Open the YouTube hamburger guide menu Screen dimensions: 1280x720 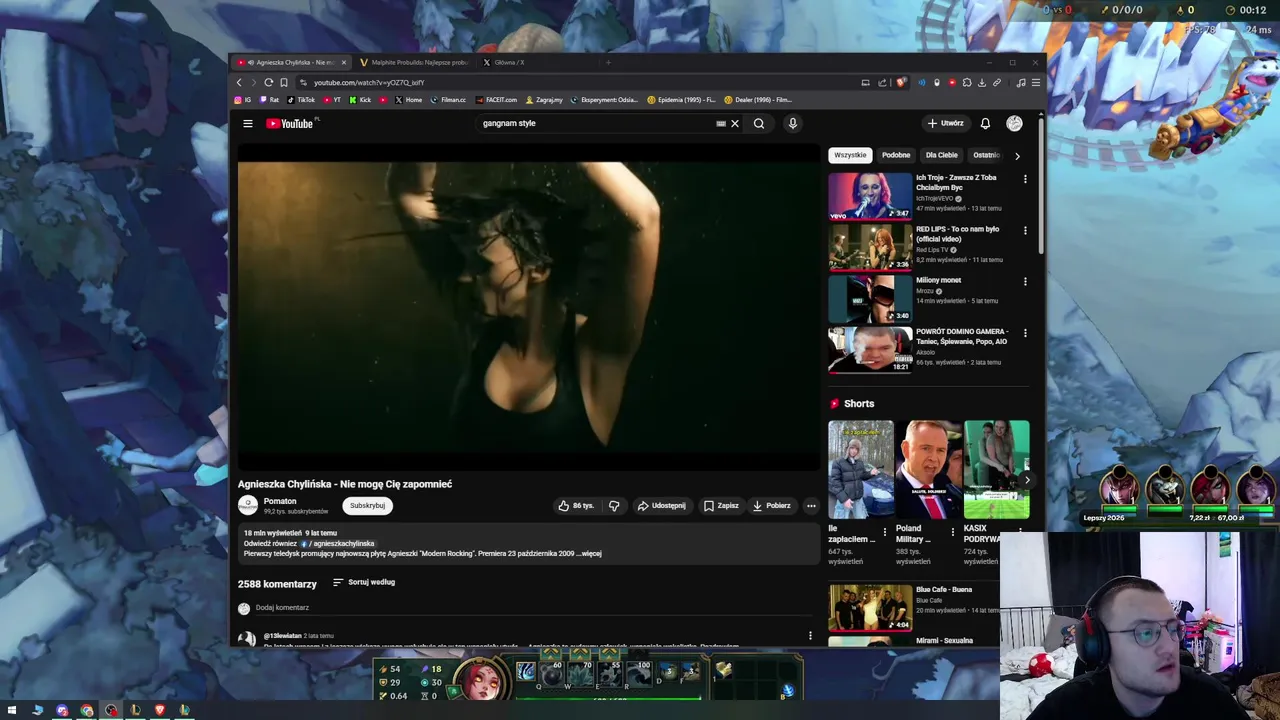[x=248, y=124]
